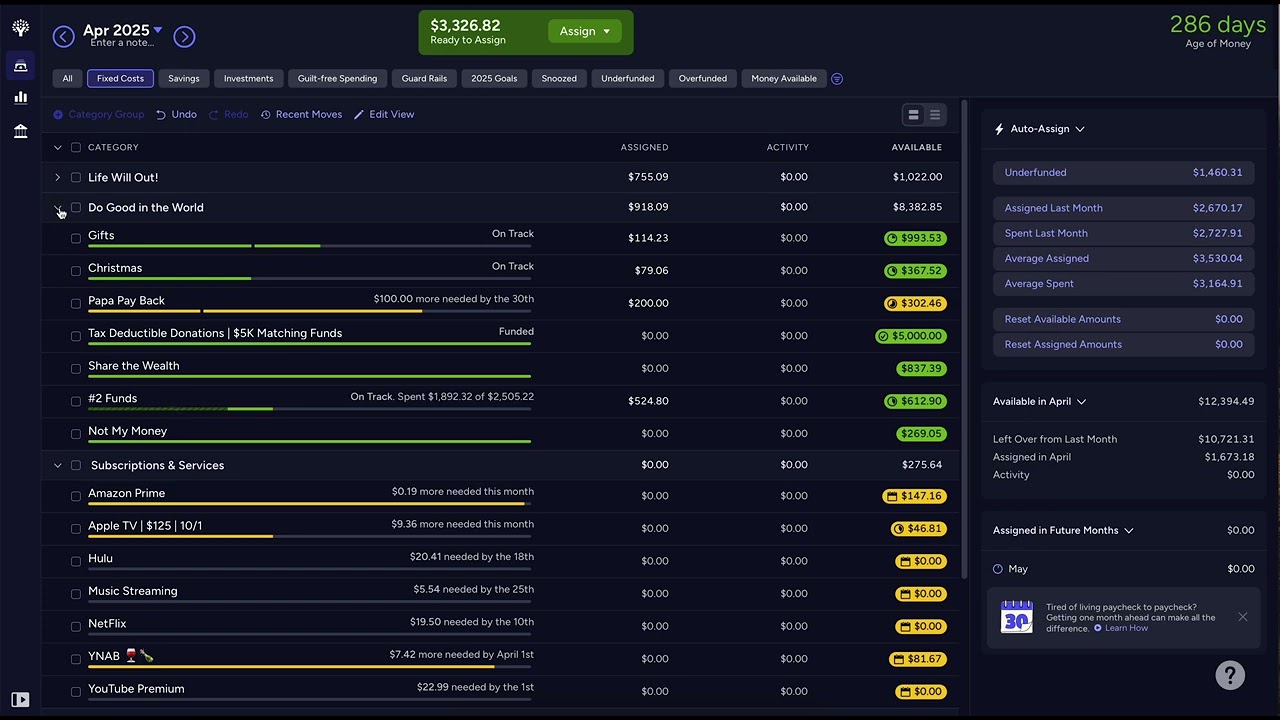Collapse the Available in April section
Image resolution: width=1280 pixels, height=720 pixels.
point(1040,402)
